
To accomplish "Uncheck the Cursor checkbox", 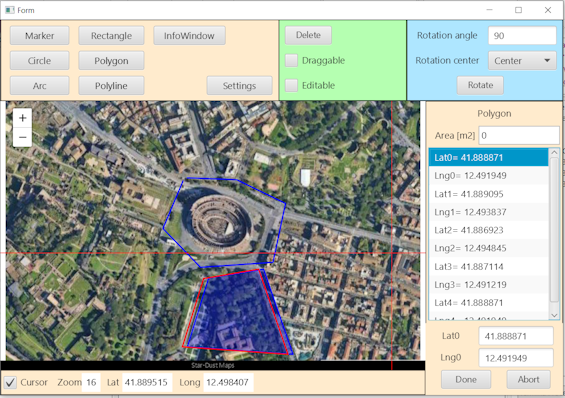I will tap(10, 382).
